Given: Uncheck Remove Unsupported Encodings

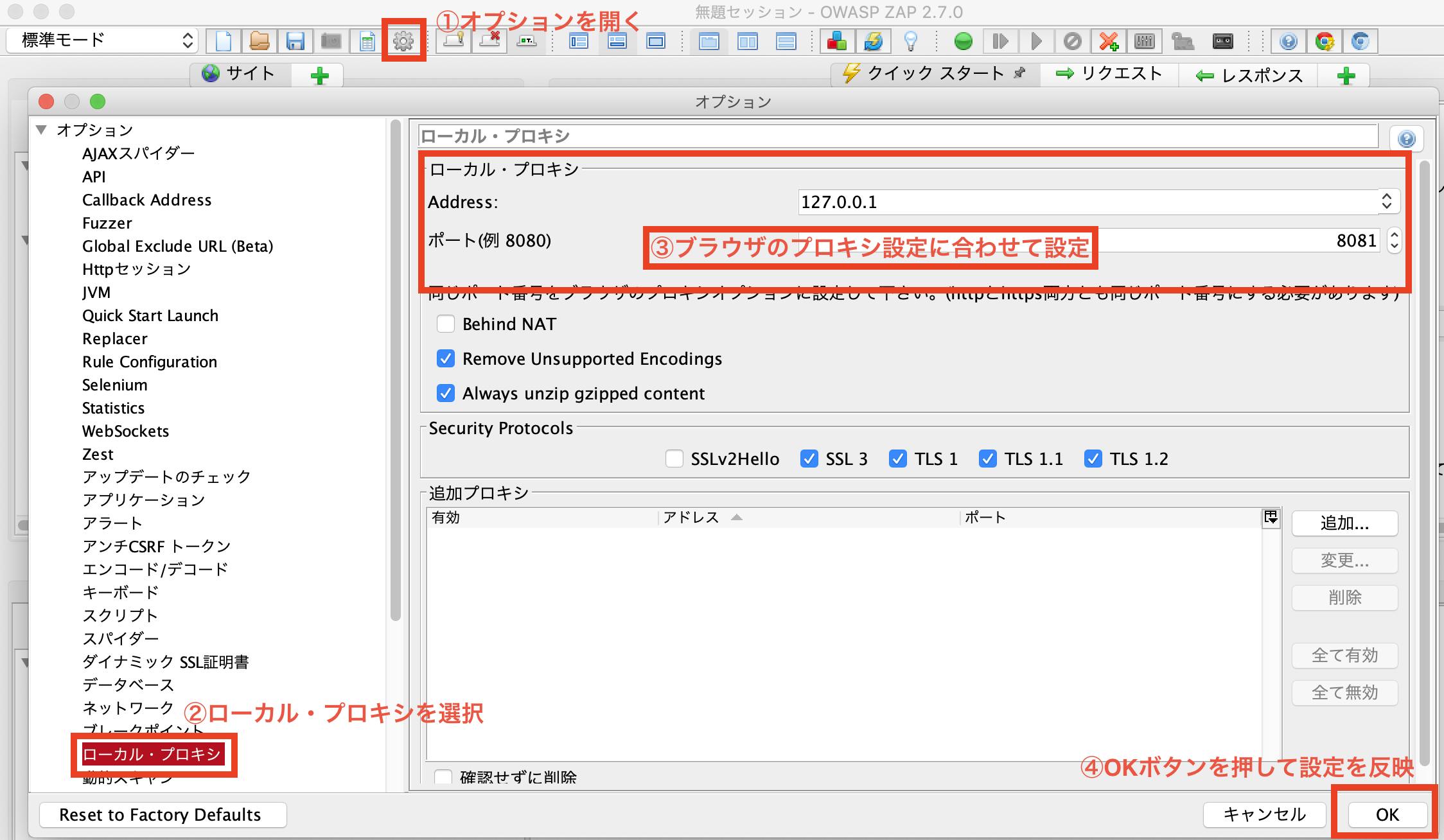Looking at the screenshot, I should 446,359.
